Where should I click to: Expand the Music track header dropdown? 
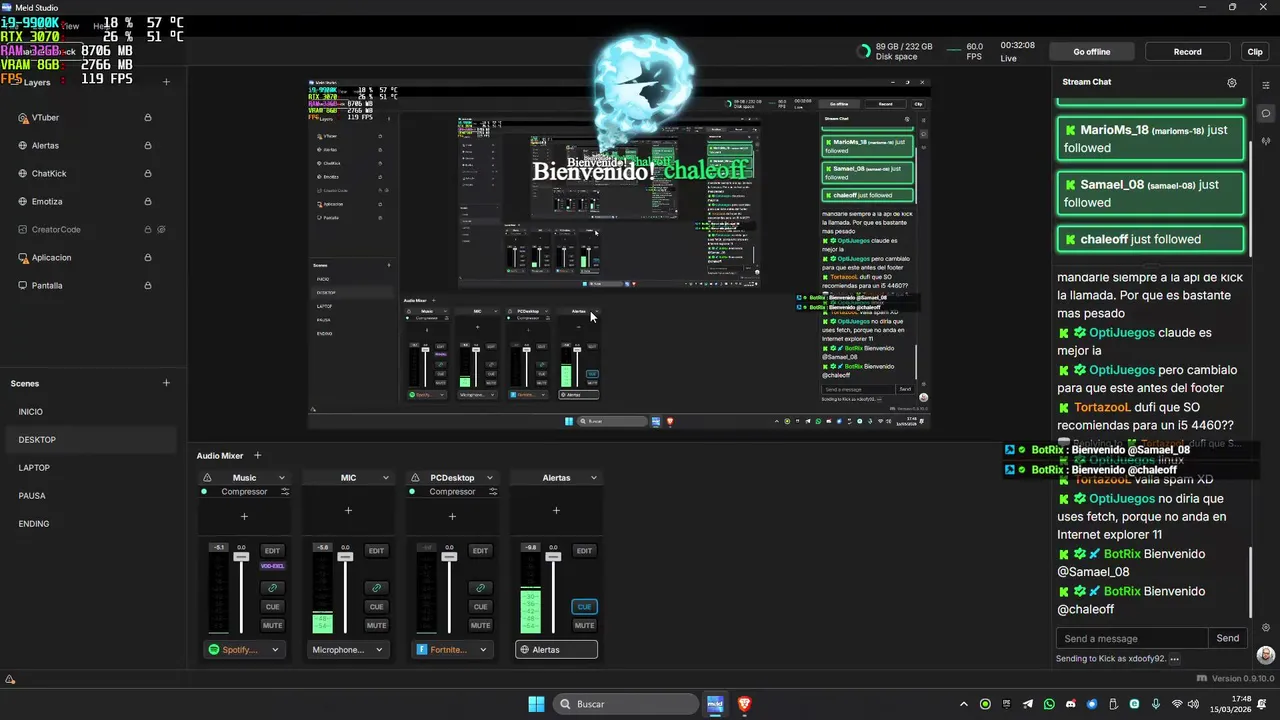(282, 478)
